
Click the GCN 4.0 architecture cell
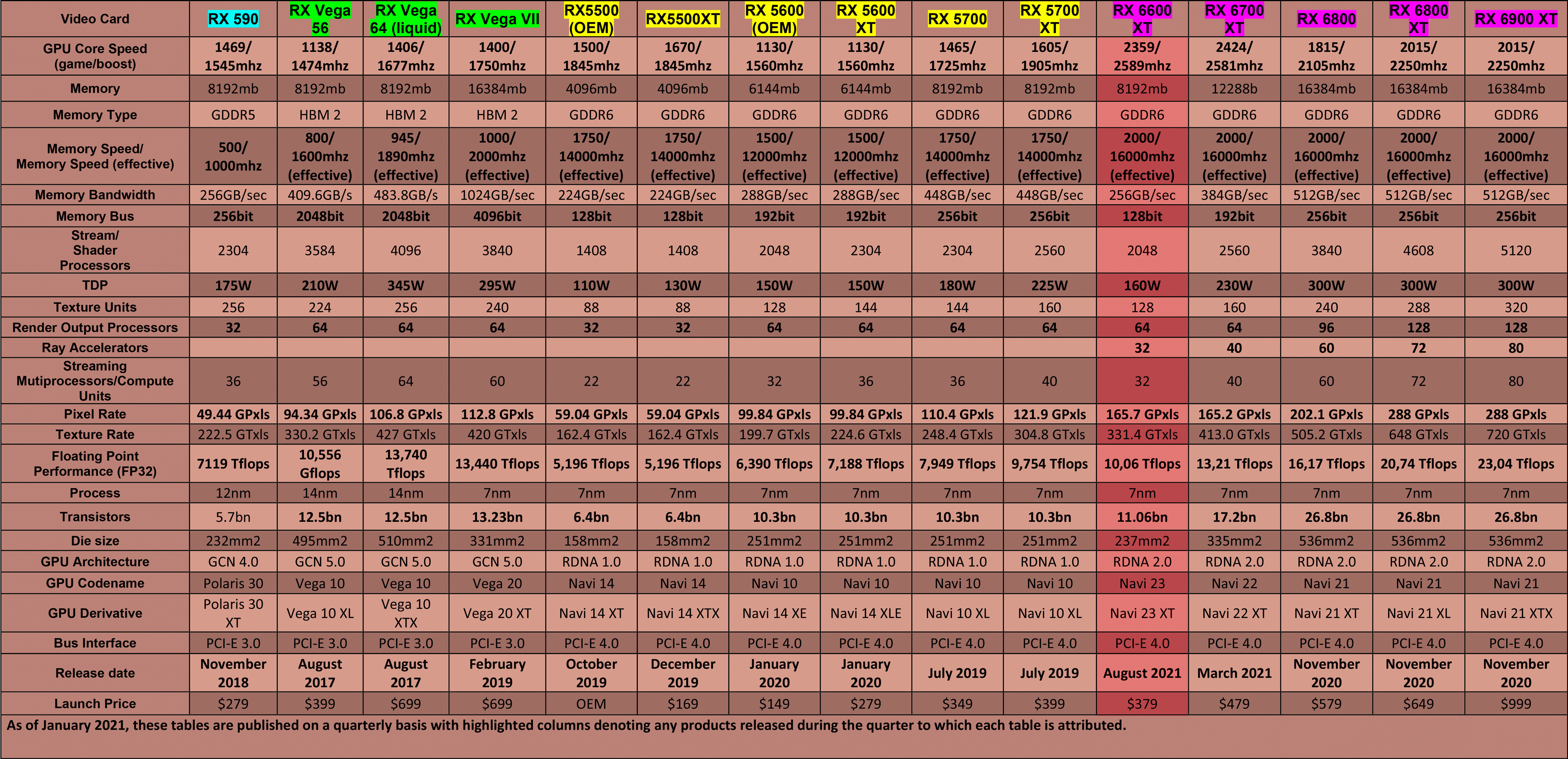tap(233, 561)
